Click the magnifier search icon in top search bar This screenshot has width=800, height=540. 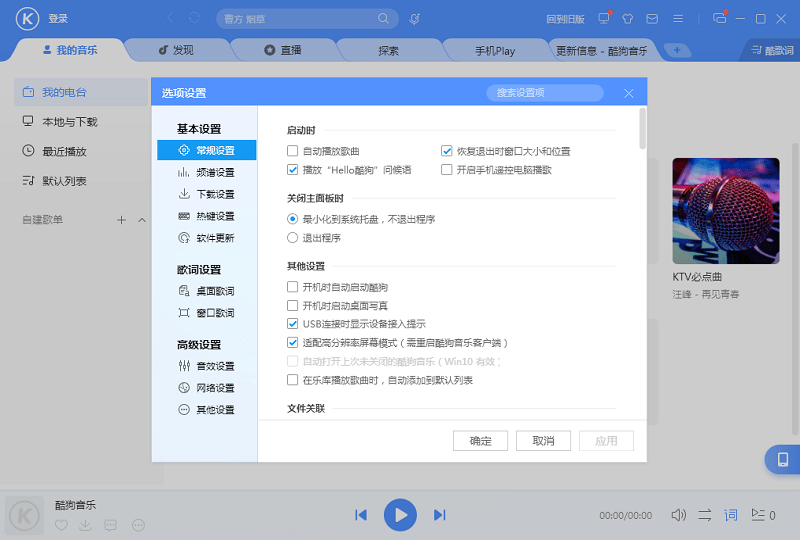coord(383,19)
